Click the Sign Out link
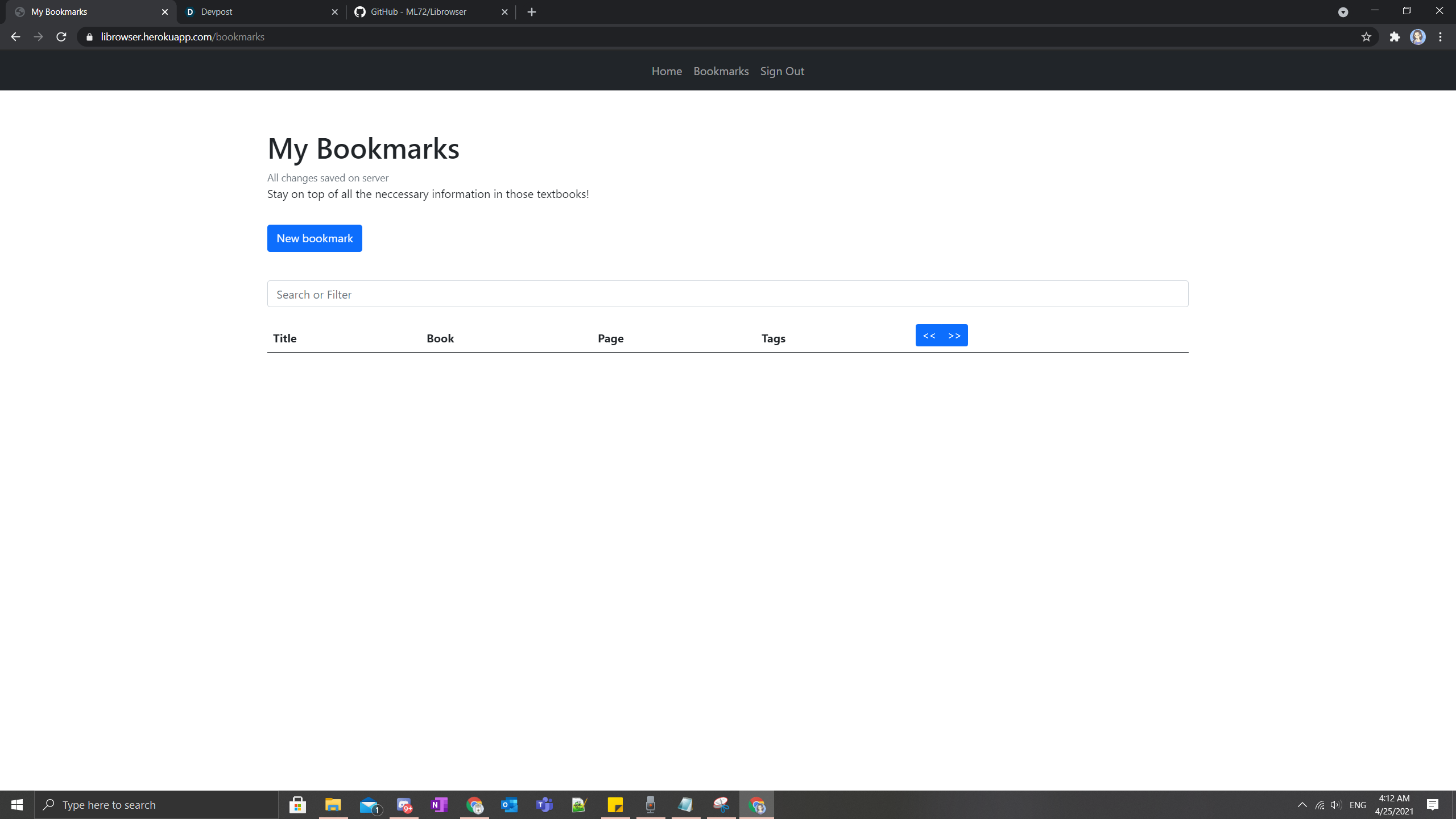The image size is (1456, 819). point(782,71)
